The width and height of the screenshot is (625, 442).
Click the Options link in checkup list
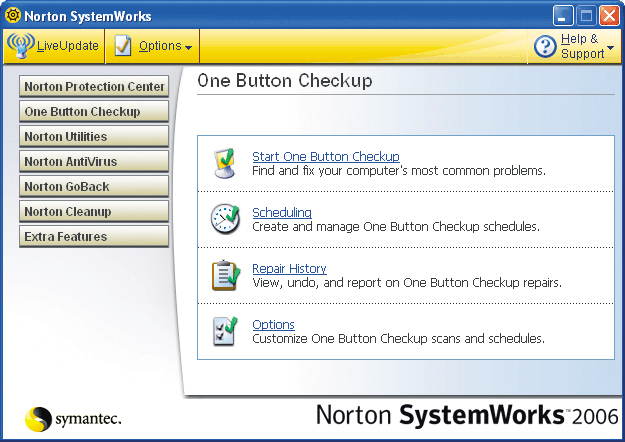point(273,324)
